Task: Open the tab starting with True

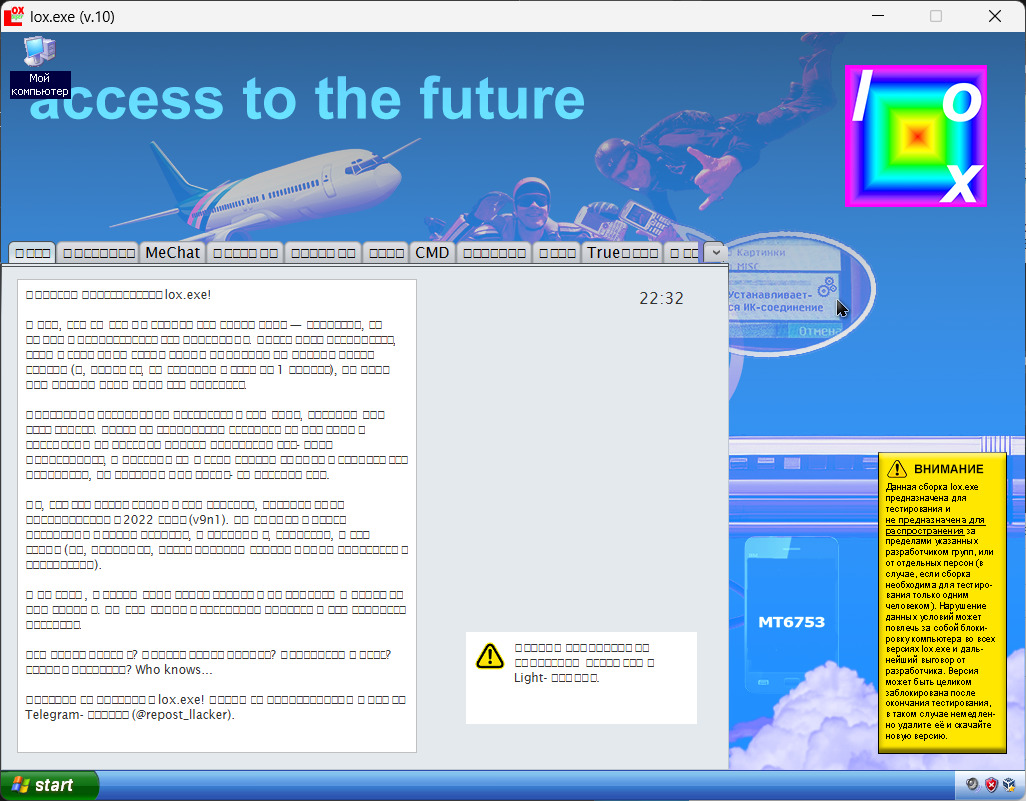Action: coord(622,253)
